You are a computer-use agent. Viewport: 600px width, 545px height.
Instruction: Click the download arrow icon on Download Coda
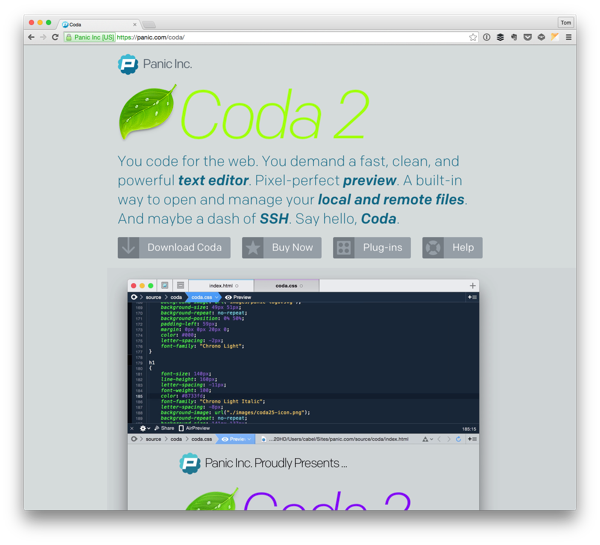pos(129,247)
